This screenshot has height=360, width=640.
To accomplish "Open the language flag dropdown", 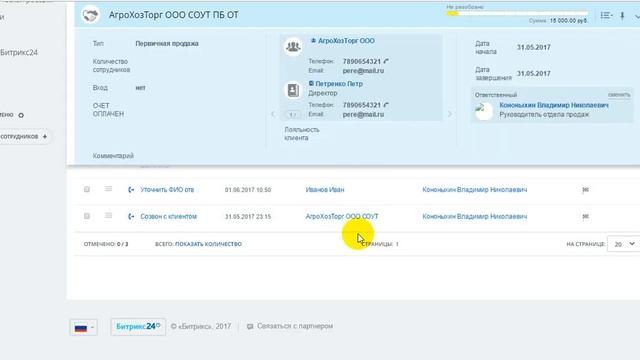I will 84,327.
